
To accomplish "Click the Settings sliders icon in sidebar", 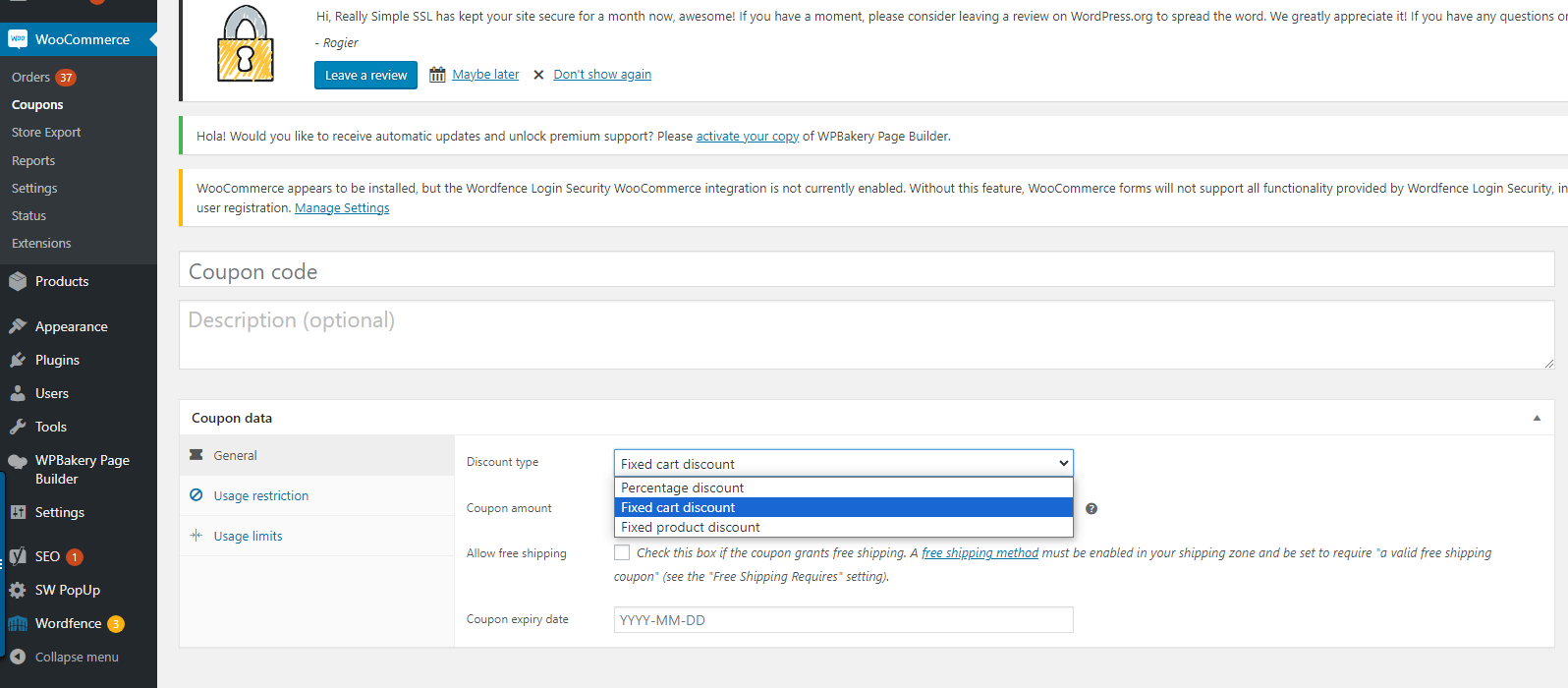I will point(18,512).
